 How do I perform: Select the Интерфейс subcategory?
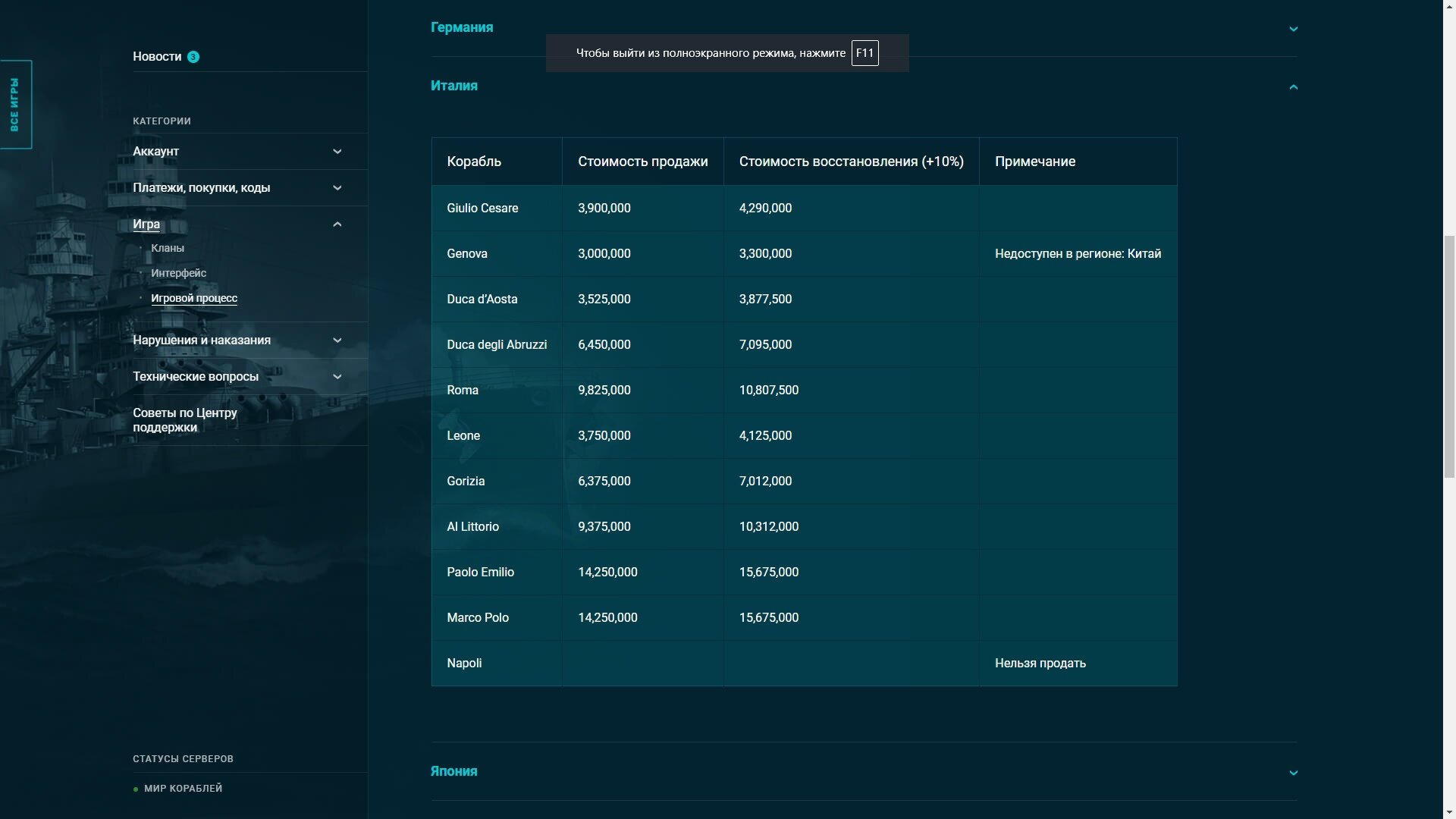click(x=178, y=273)
